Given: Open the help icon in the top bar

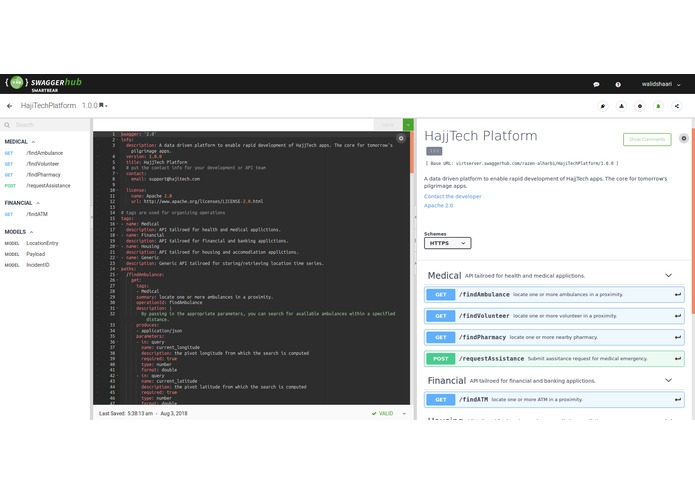Looking at the screenshot, I should point(618,84).
